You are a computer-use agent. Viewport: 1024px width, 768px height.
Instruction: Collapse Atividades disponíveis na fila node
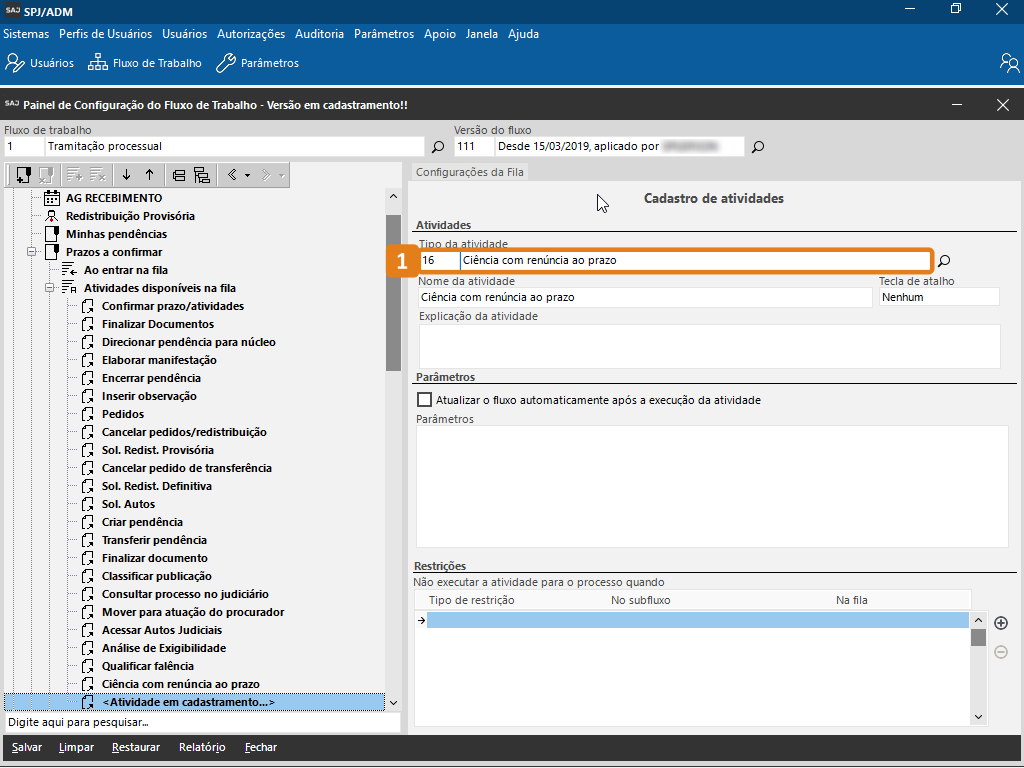point(49,288)
